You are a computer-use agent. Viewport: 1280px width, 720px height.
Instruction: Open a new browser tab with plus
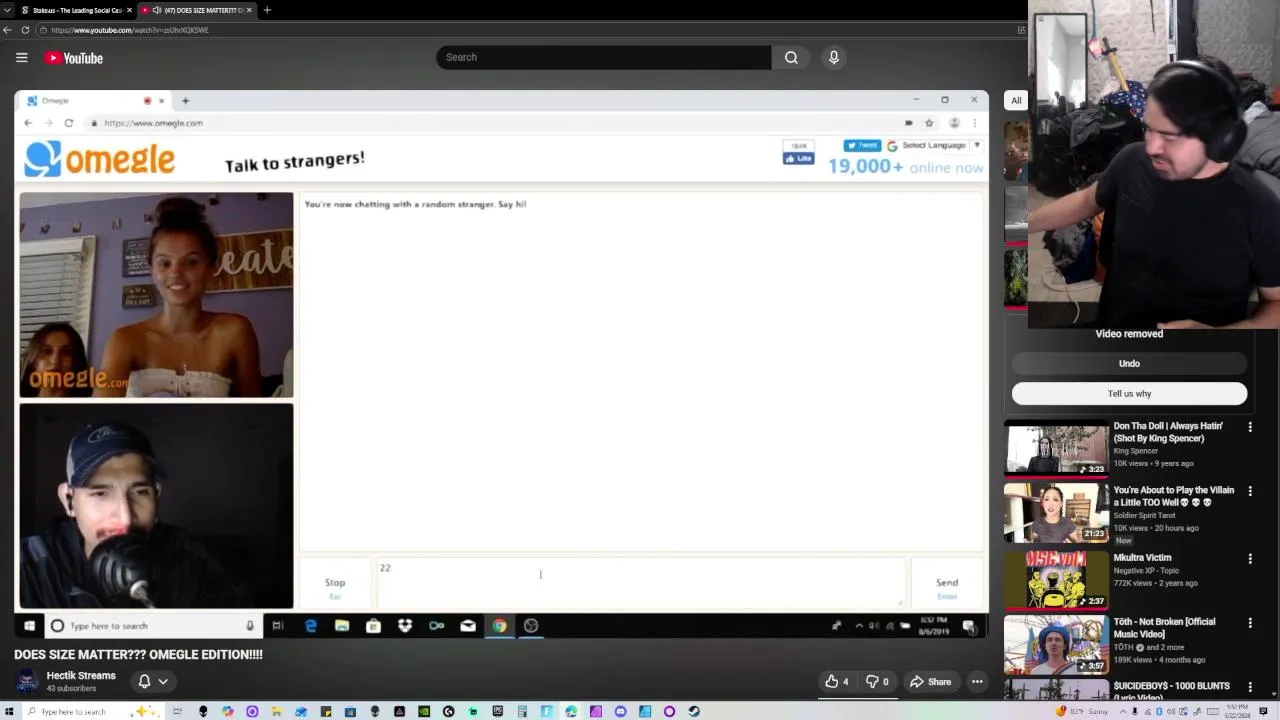[267, 10]
